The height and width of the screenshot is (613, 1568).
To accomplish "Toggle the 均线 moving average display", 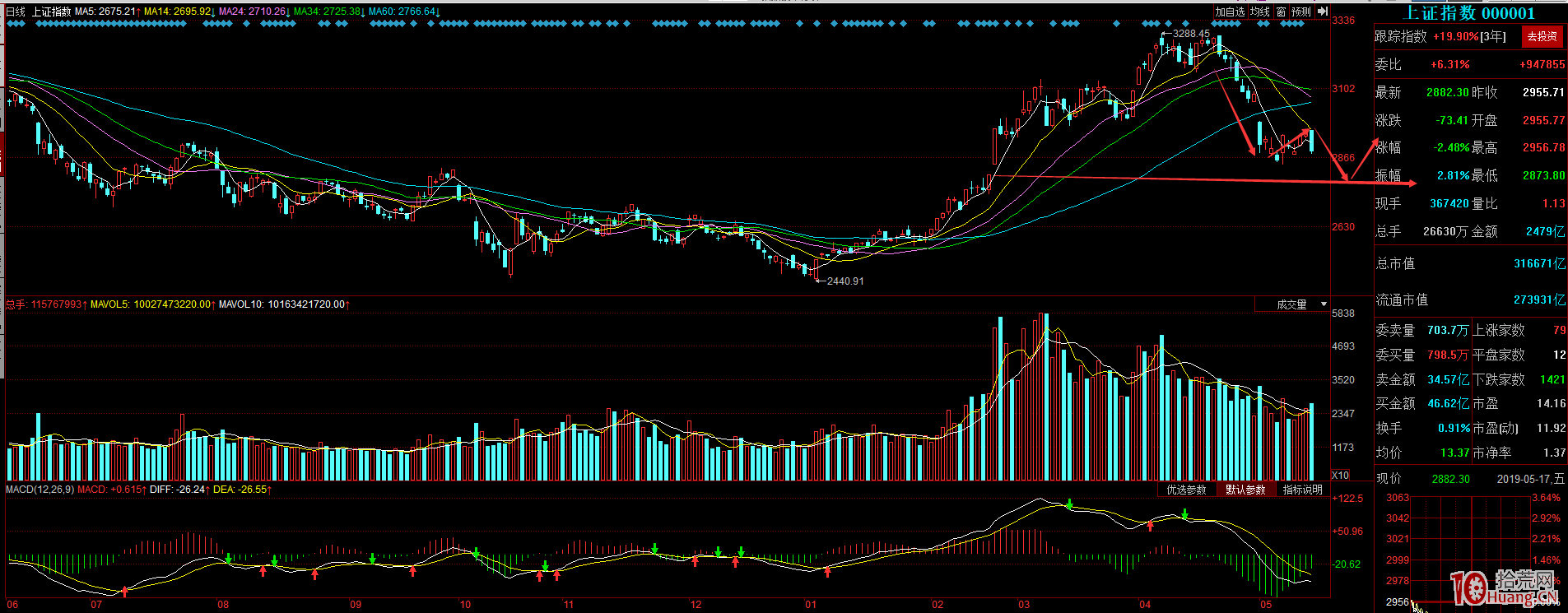I will coord(1259,12).
